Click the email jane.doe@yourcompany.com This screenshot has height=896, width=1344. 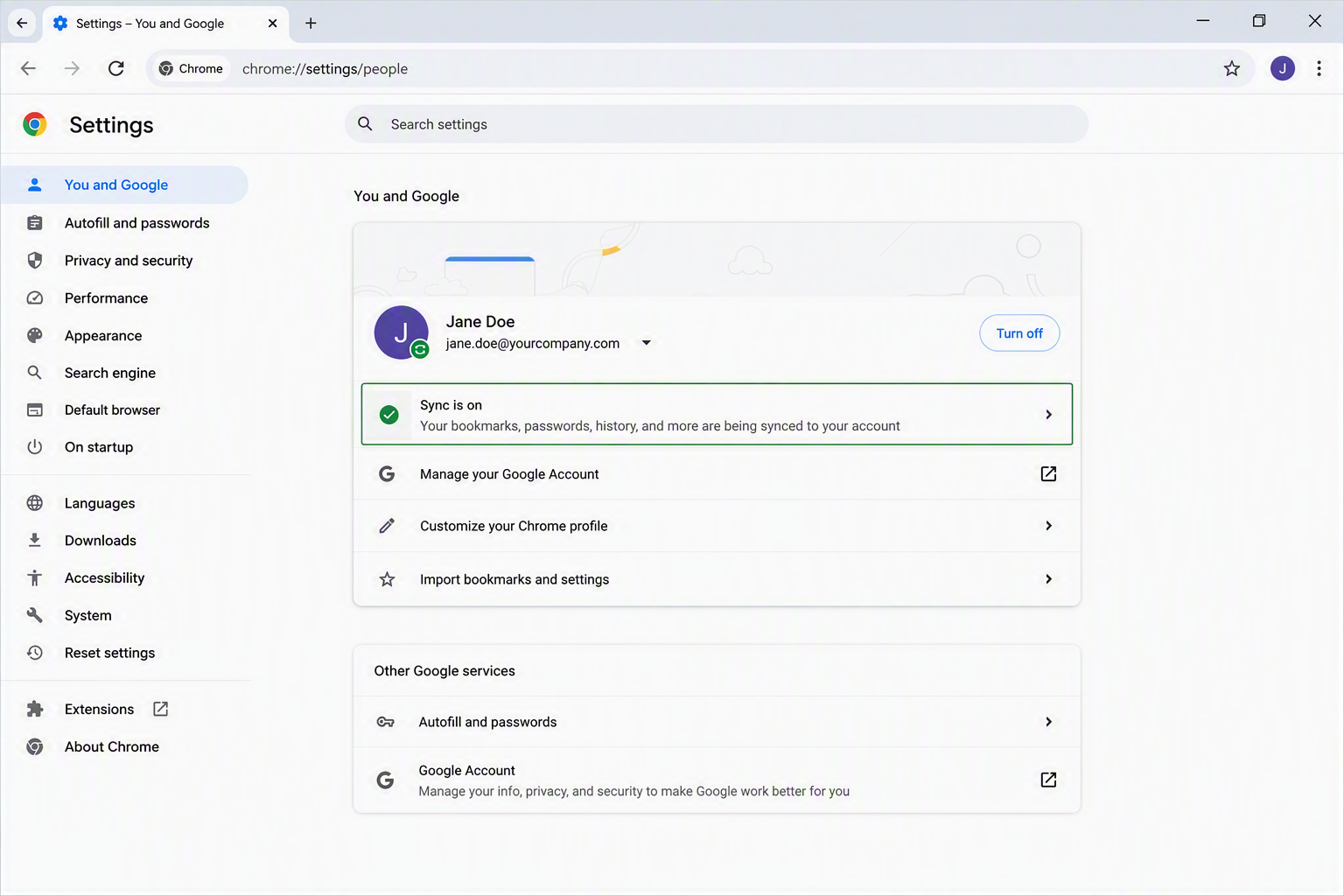pyautogui.click(x=533, y=344)
